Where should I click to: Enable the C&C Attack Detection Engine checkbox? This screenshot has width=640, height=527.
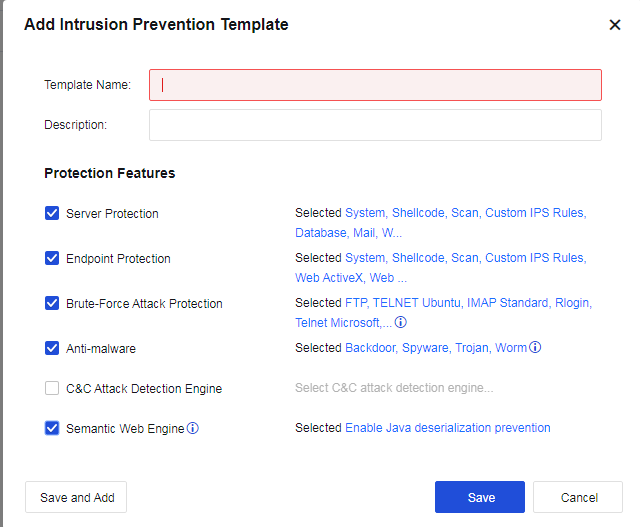[x=52, y=388]
